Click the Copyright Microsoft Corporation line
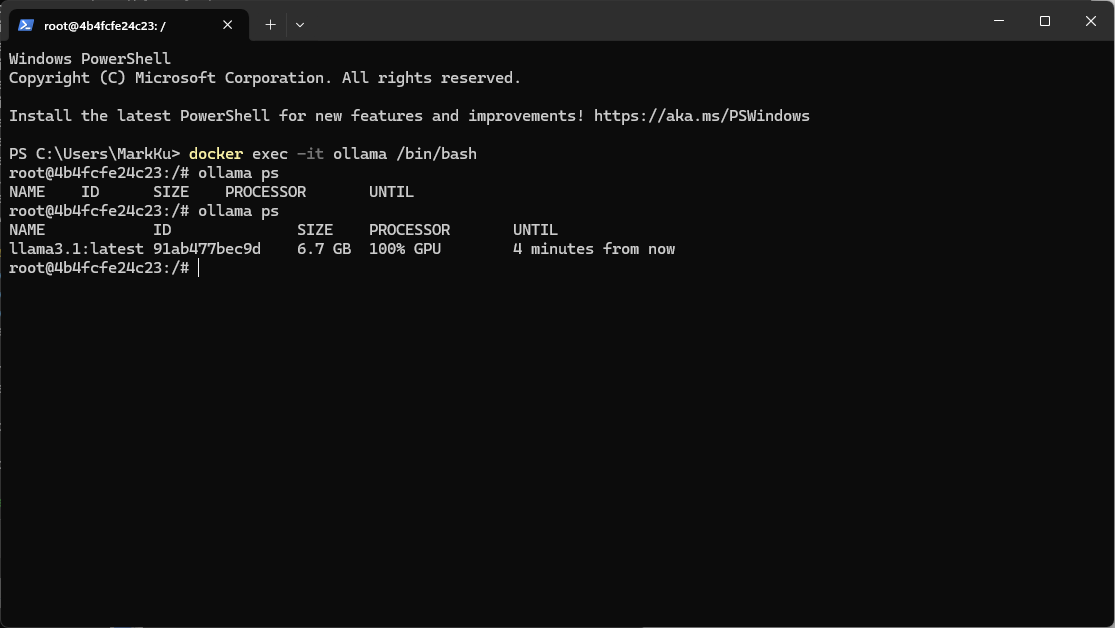This screenshot has width=1115, height=628. point(265,78)
